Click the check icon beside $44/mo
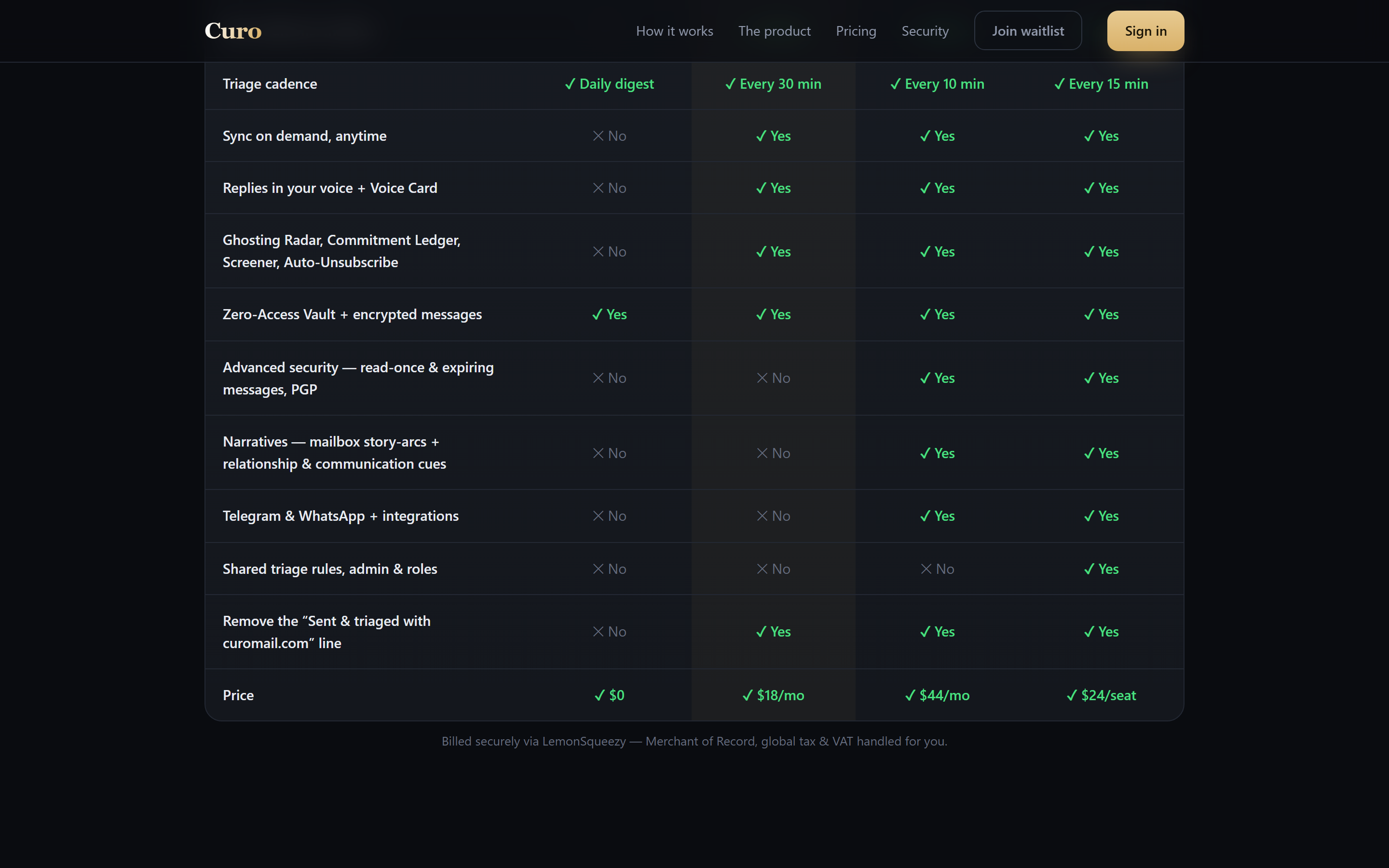This screenshot has width=1389, height=868. pyautogui.click(x=910, y=695)
